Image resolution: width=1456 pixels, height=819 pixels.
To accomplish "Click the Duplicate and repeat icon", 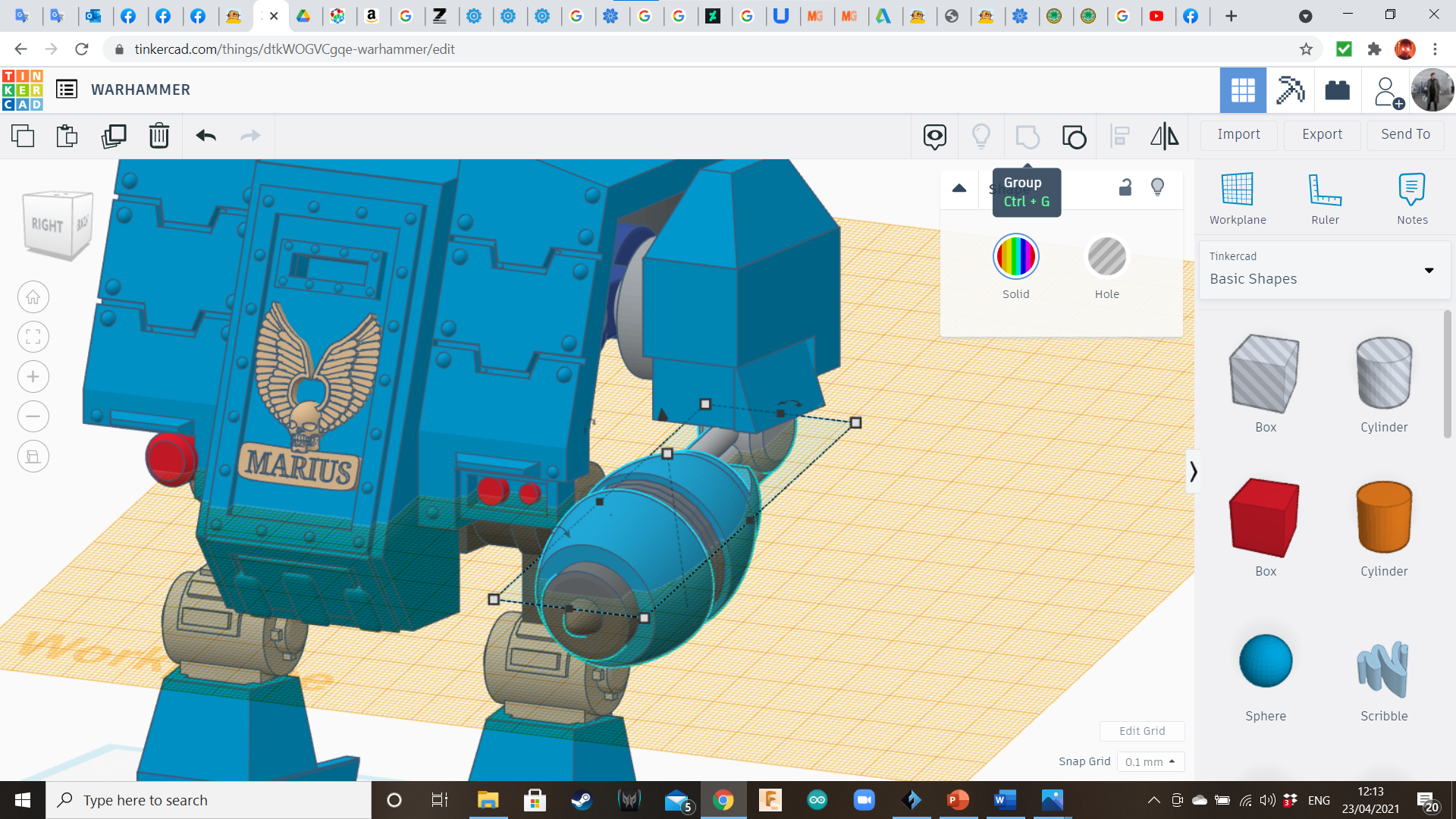I will tap(114, 136).
